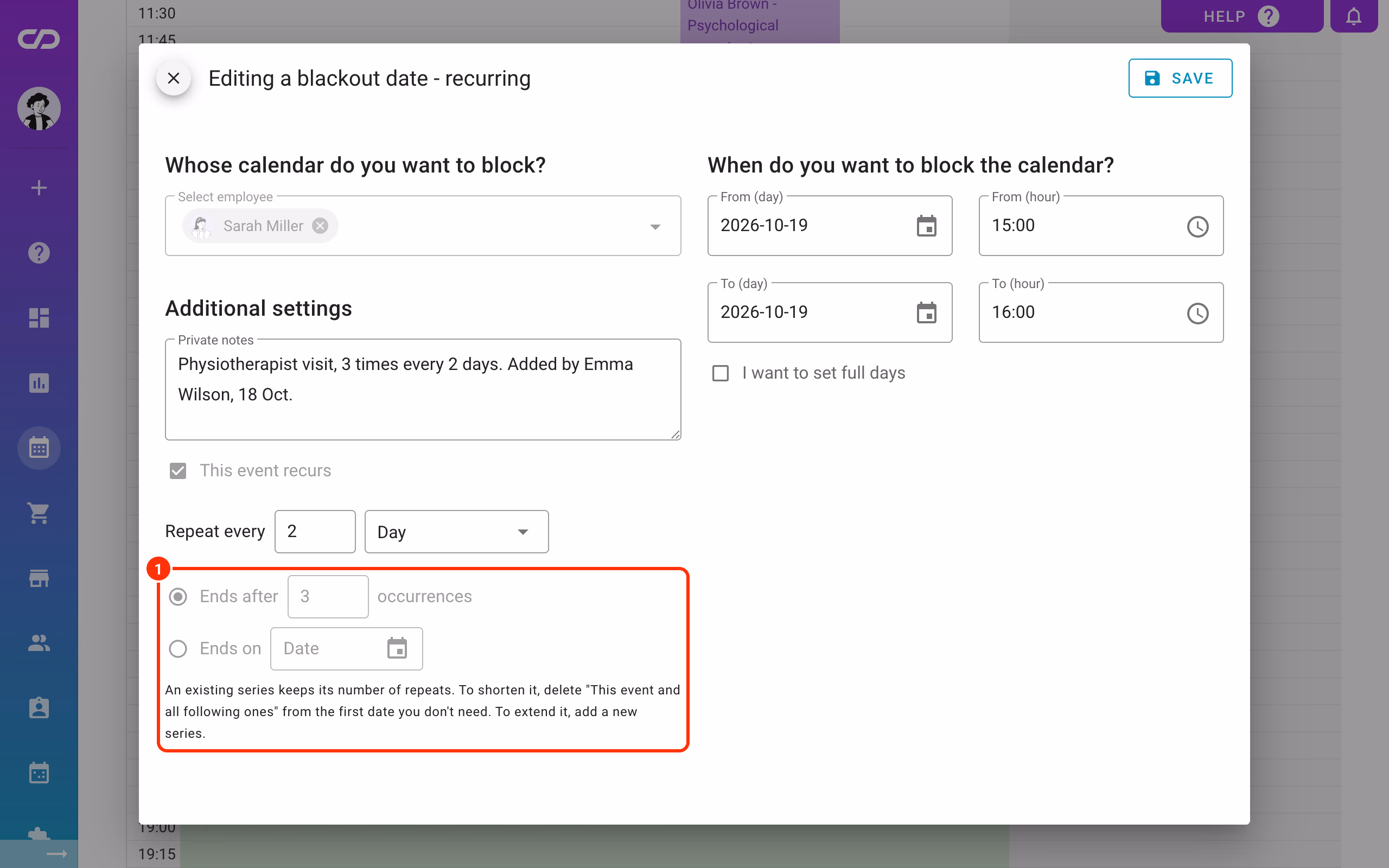1389x868 pixels.
Task: Open the Day repeat unit dropdown
Action: pos(456,532)
